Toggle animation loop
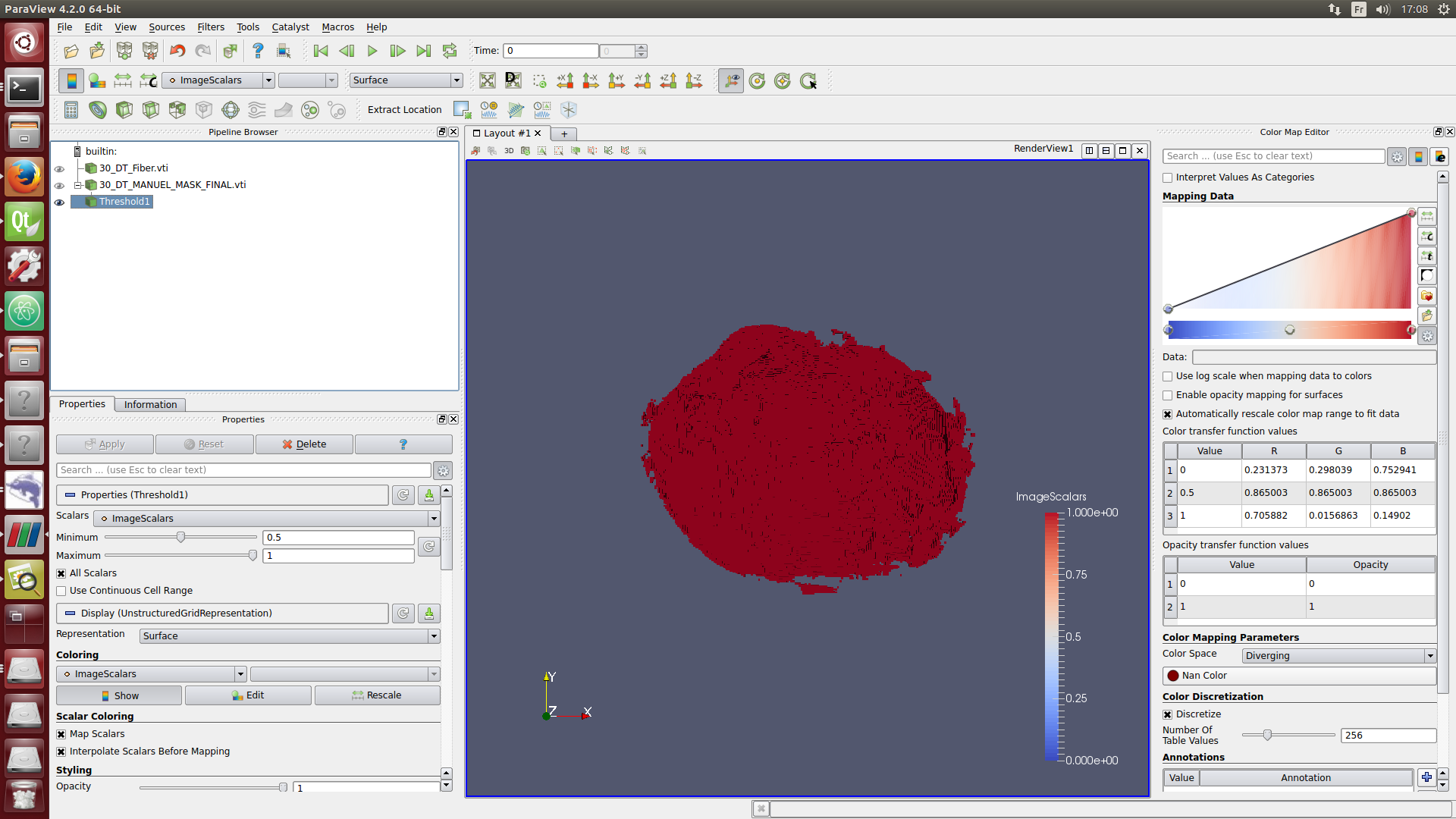 click(x=450, y=51)
